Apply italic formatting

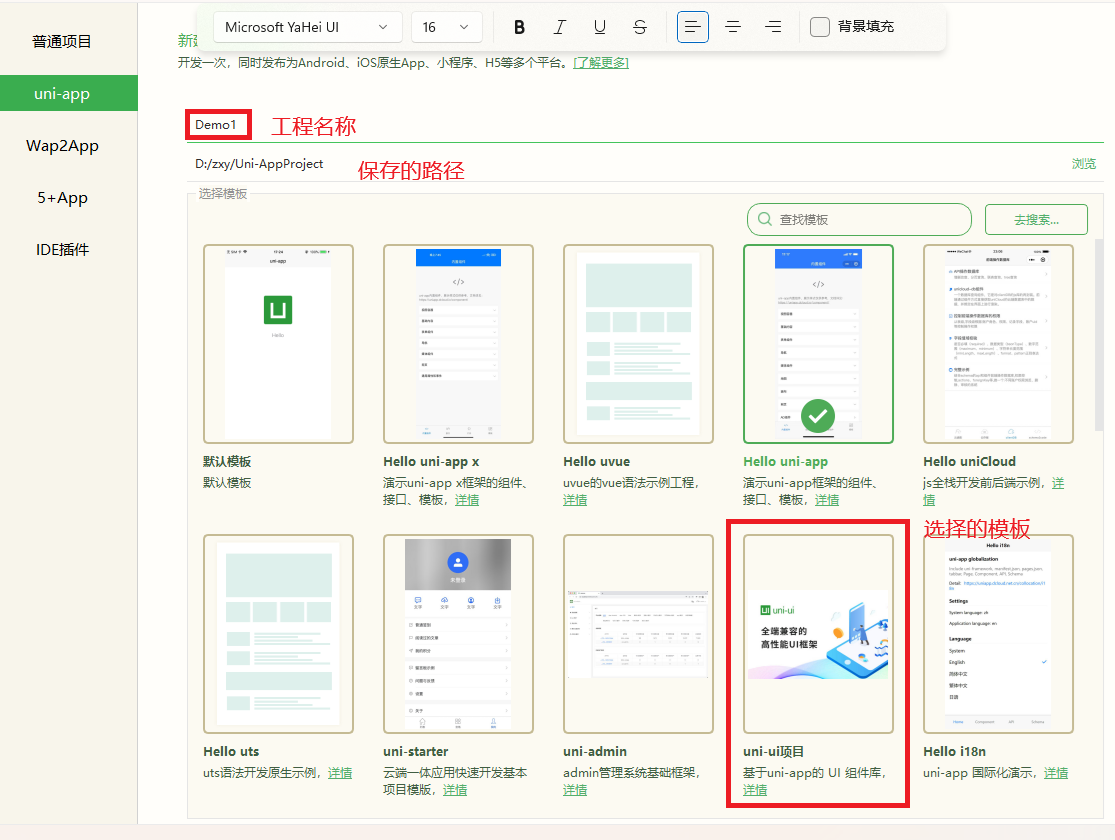pos(559,27)
